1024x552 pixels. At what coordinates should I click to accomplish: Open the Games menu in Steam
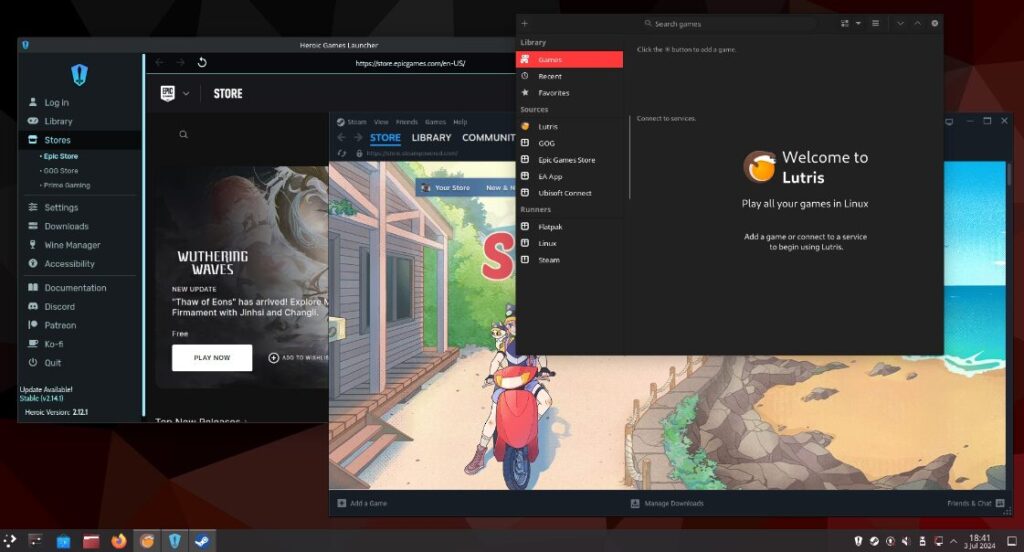click(x=436, y=122)
